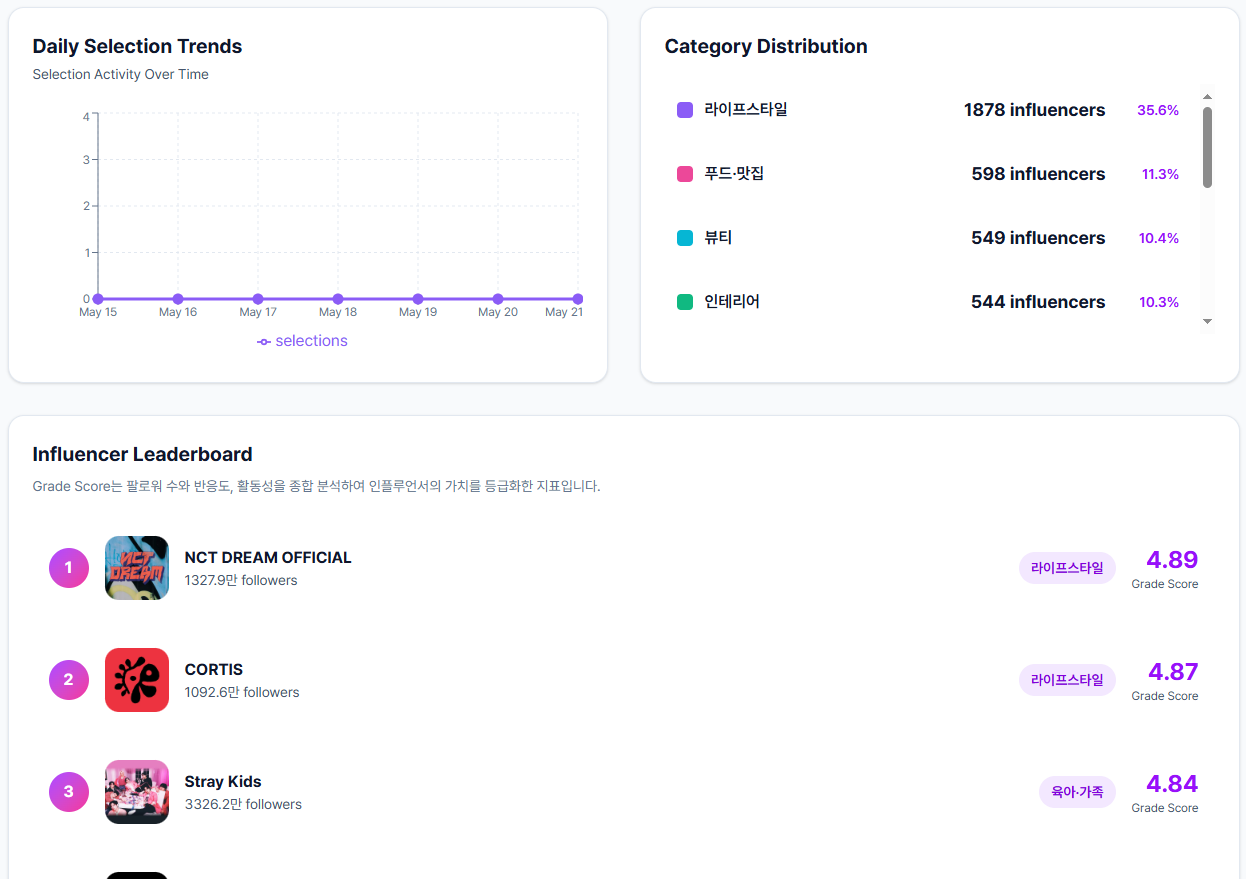The image size is (1246, 879).
Task: Click the green swatch beside 인테리어
Action: [685, 302]
